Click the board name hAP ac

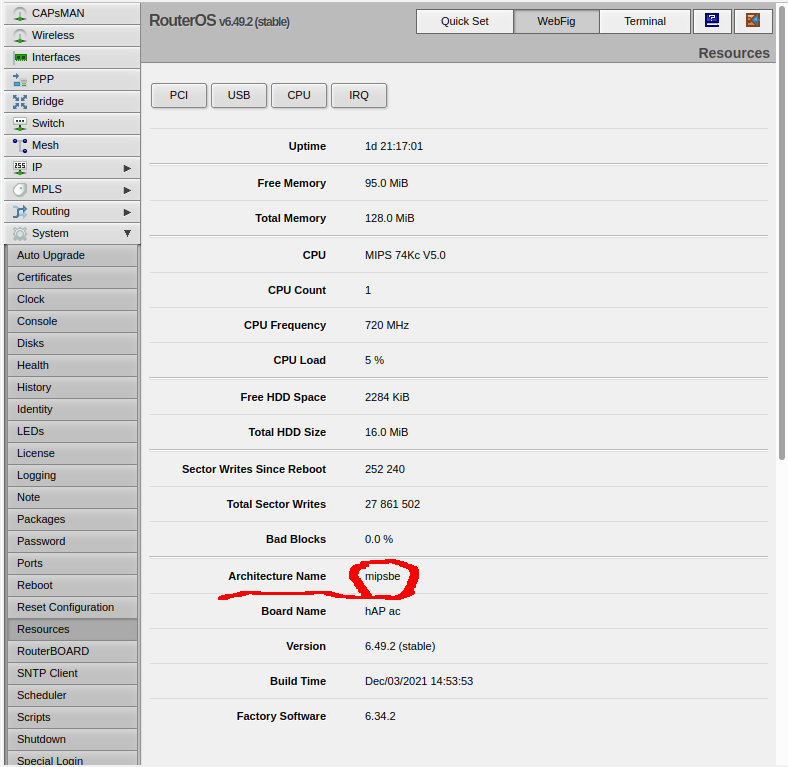pos(382,611)
